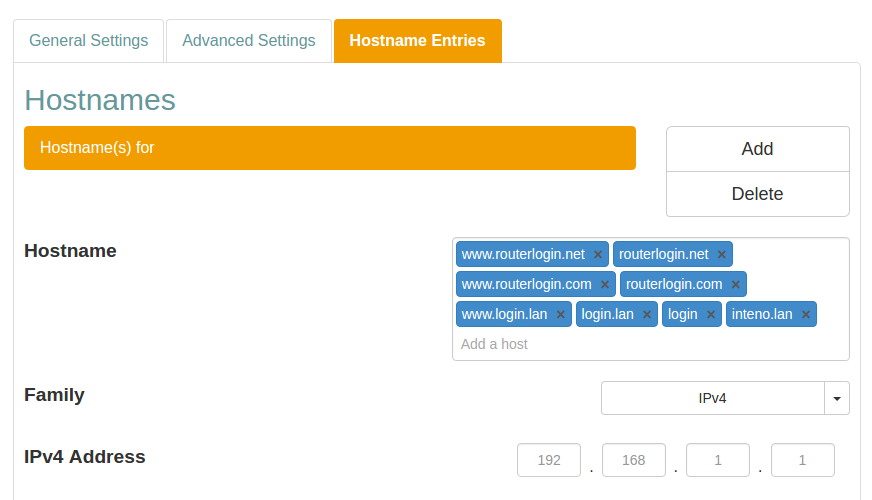Select the Hostname(s) for list entry
Image resolution: width=872 pixels, height=500 pixels.
click(x=329, y=148)
